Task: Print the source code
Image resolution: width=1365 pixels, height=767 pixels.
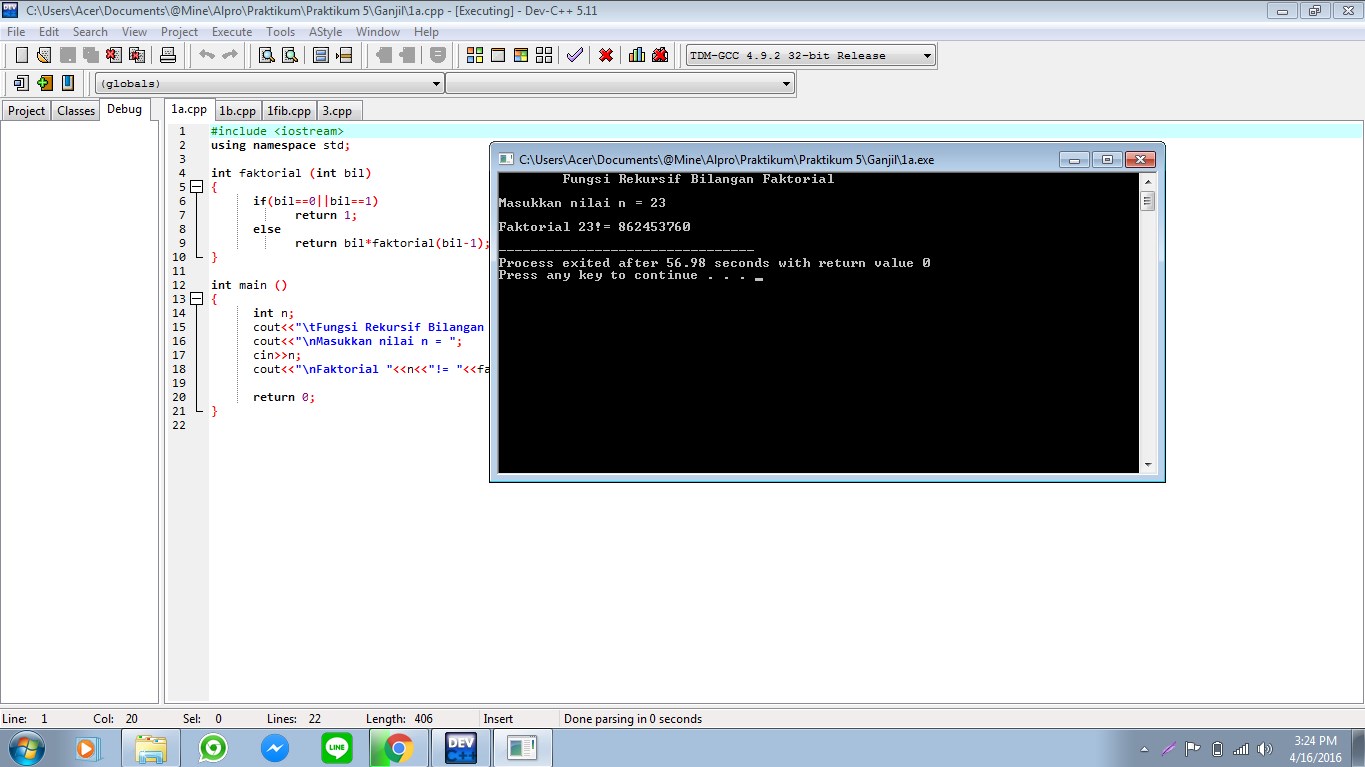Action: point(167,55)
